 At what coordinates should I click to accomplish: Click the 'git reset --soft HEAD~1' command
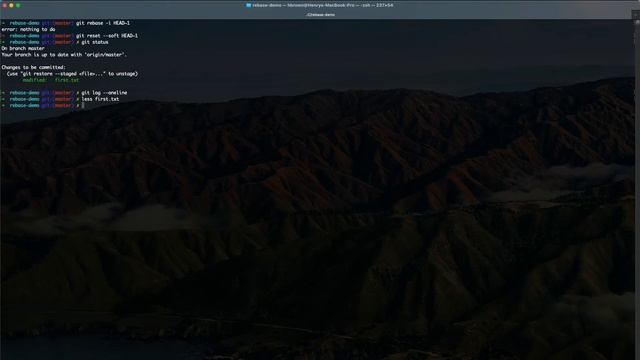tap(107, 36)
